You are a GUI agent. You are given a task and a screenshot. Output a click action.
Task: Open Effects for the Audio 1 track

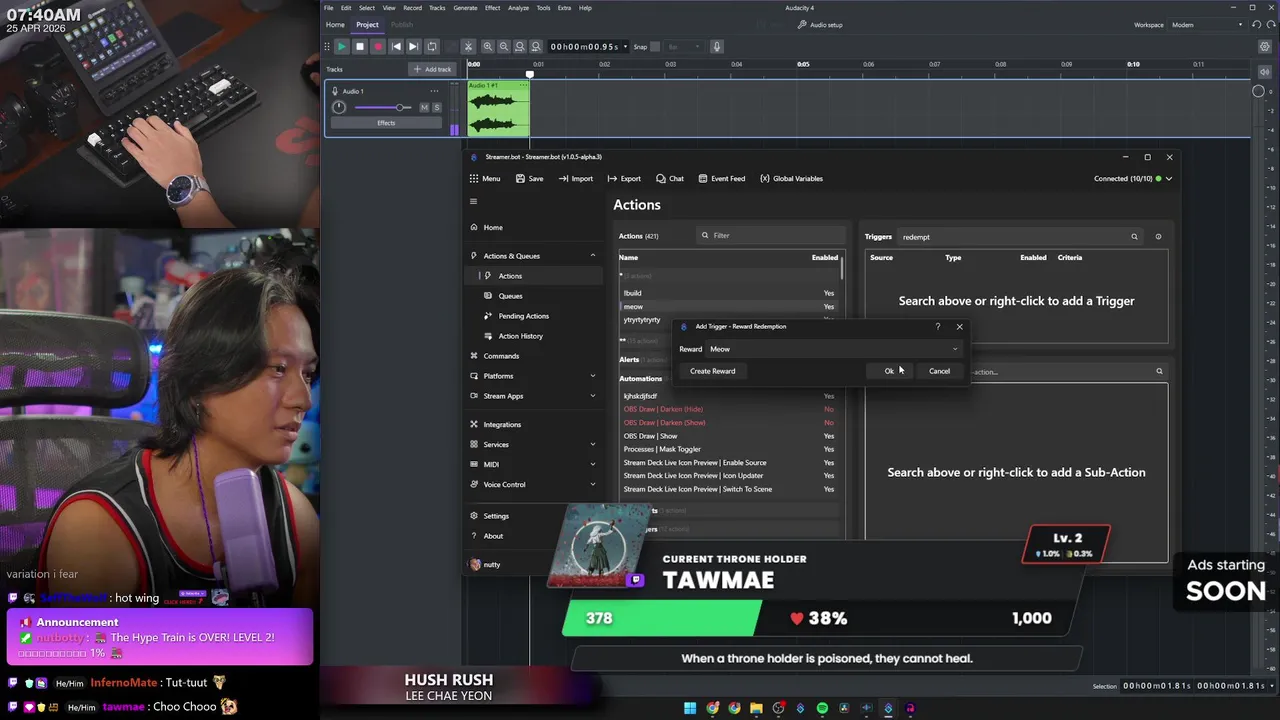(386, 123)
